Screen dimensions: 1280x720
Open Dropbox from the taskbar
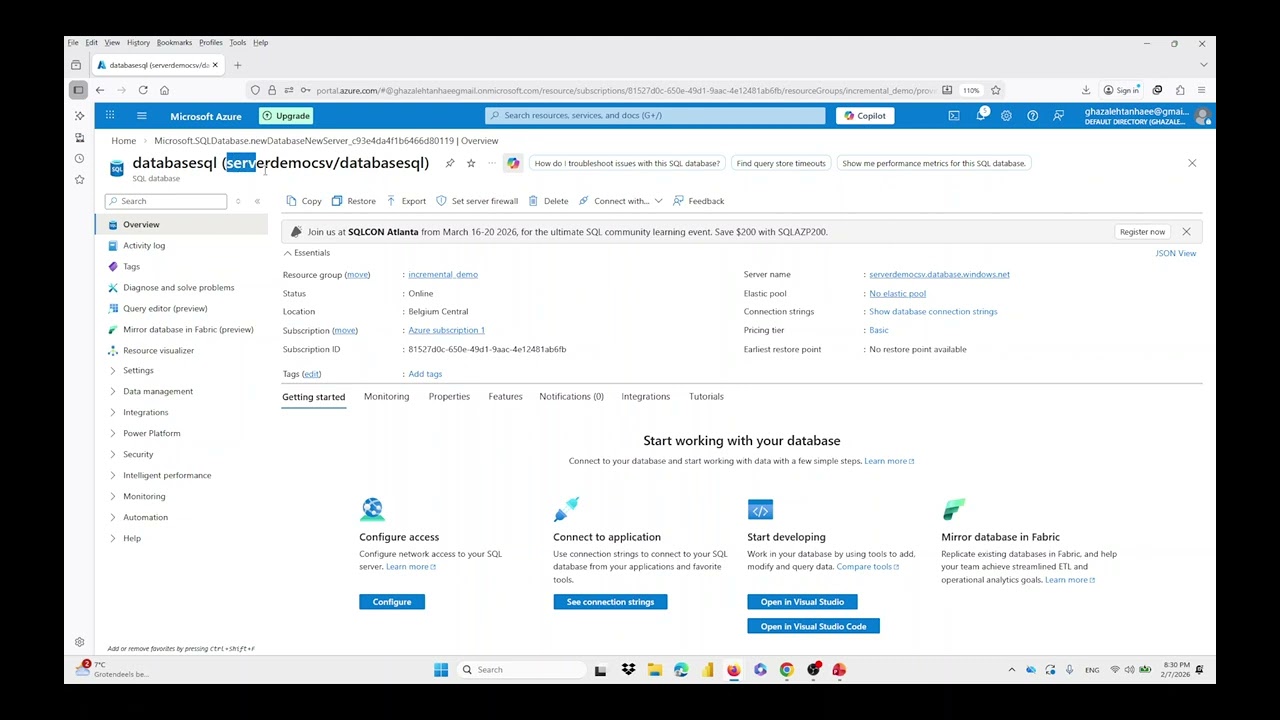pyautogui.click(x=628, y=670)
